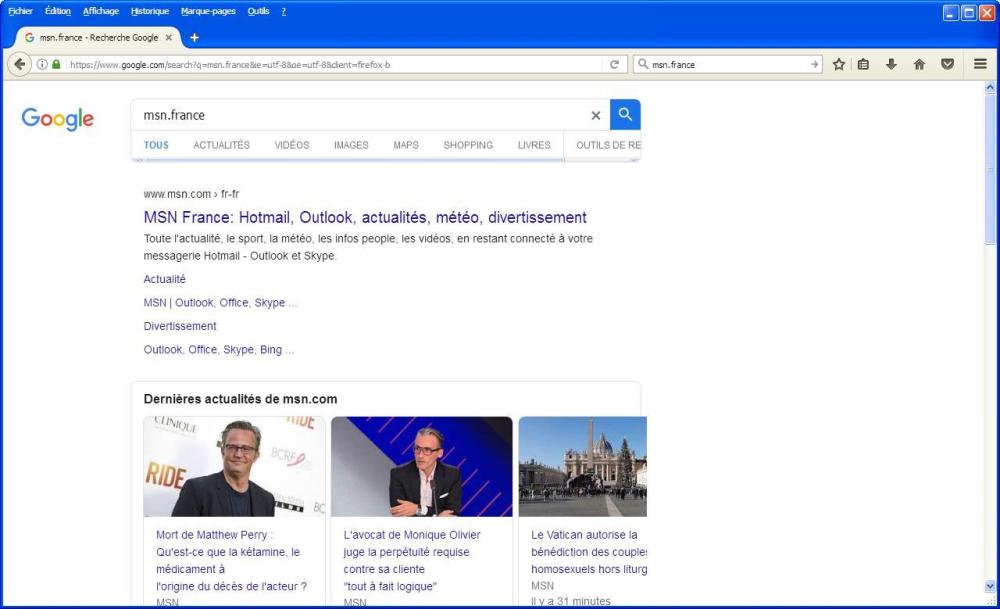Save page to Pocket icon
The width and height of the screenshot is (1000, 609).
pos(948,64)
